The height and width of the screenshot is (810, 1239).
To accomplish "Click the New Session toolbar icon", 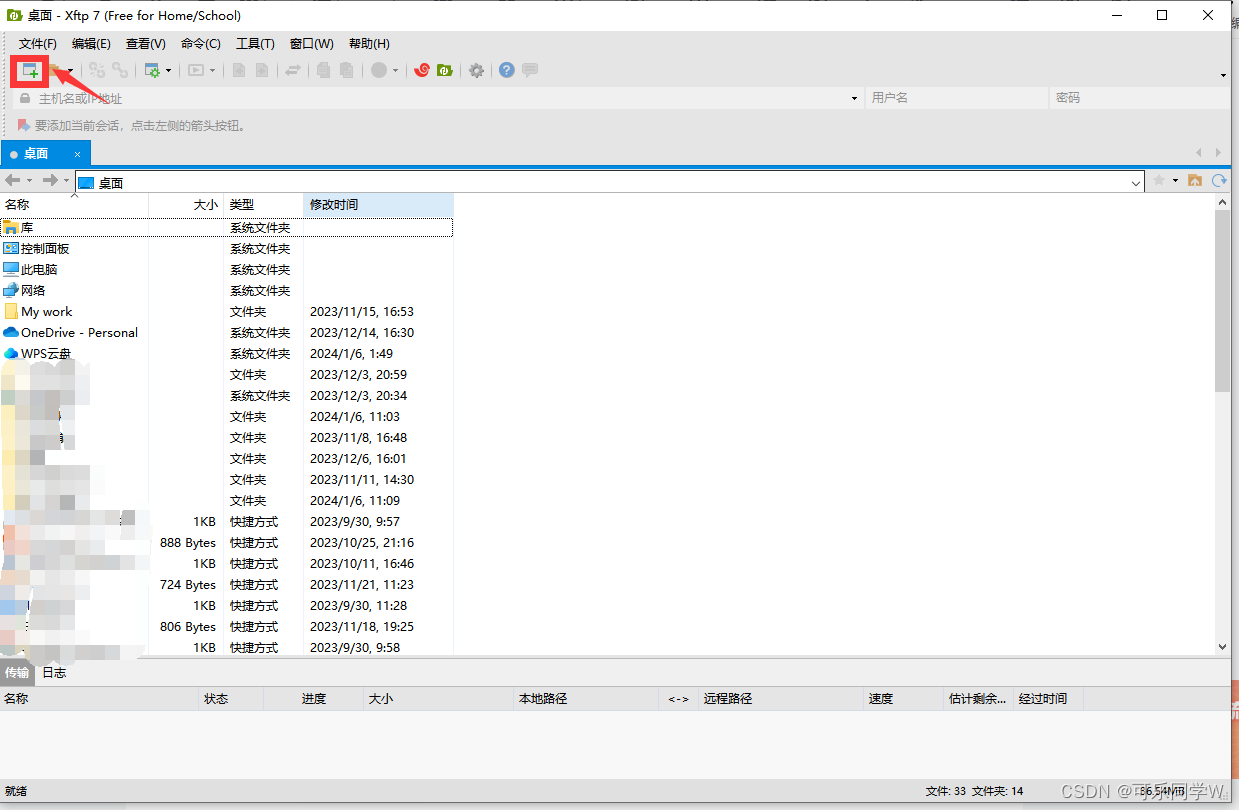I will coord(30,70).
